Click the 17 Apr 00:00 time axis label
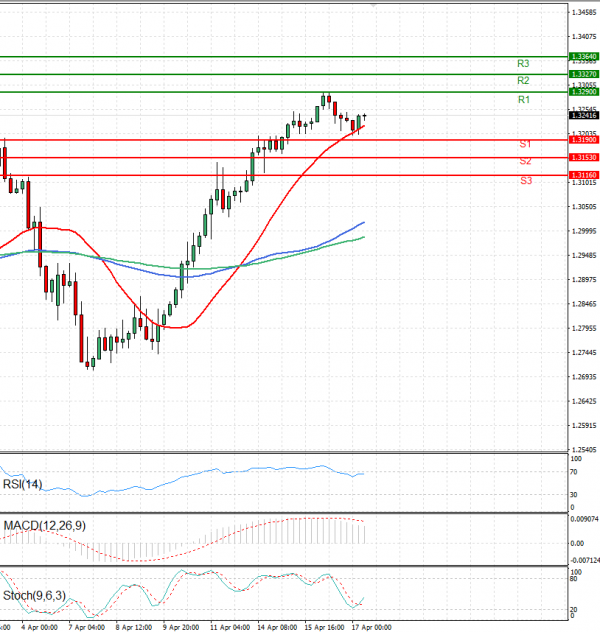This screenshot has height=632, width=600. point(370,627)
